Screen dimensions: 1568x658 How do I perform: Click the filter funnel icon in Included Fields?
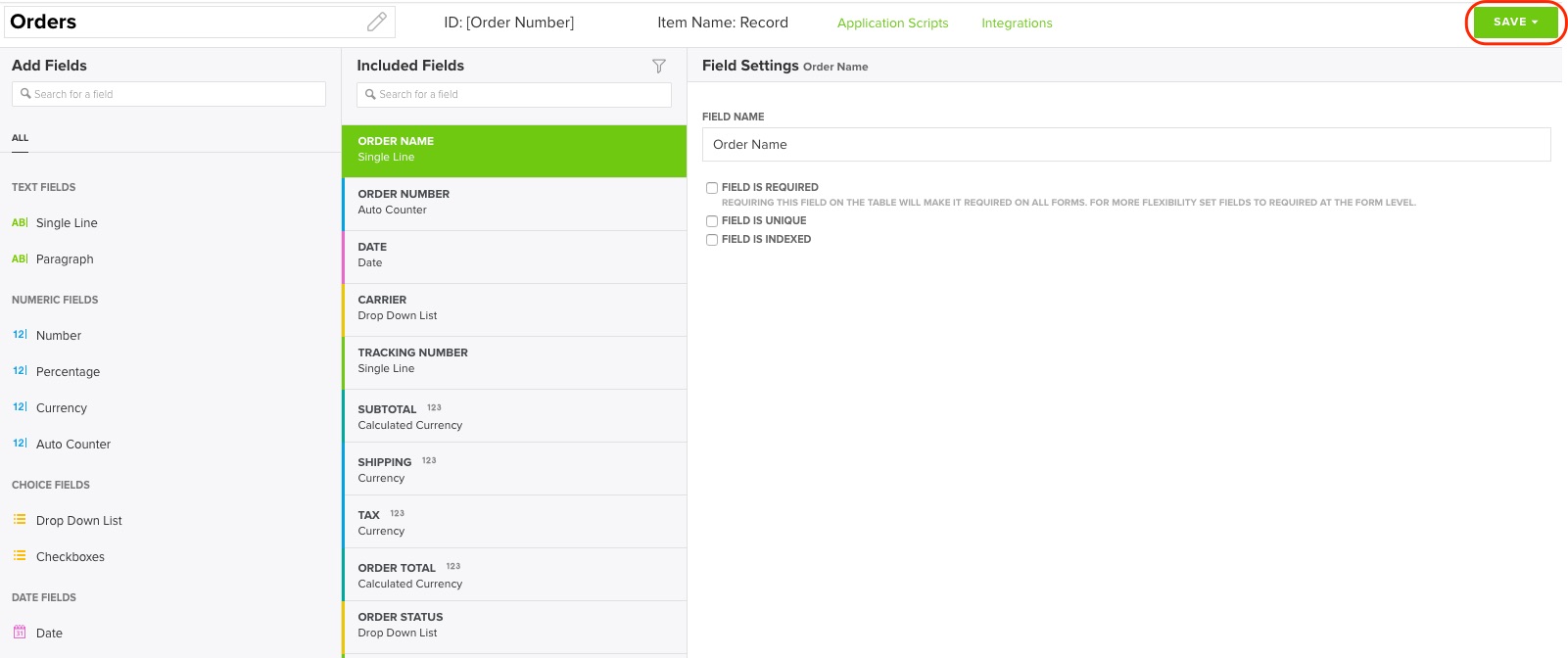pos(659,66)
